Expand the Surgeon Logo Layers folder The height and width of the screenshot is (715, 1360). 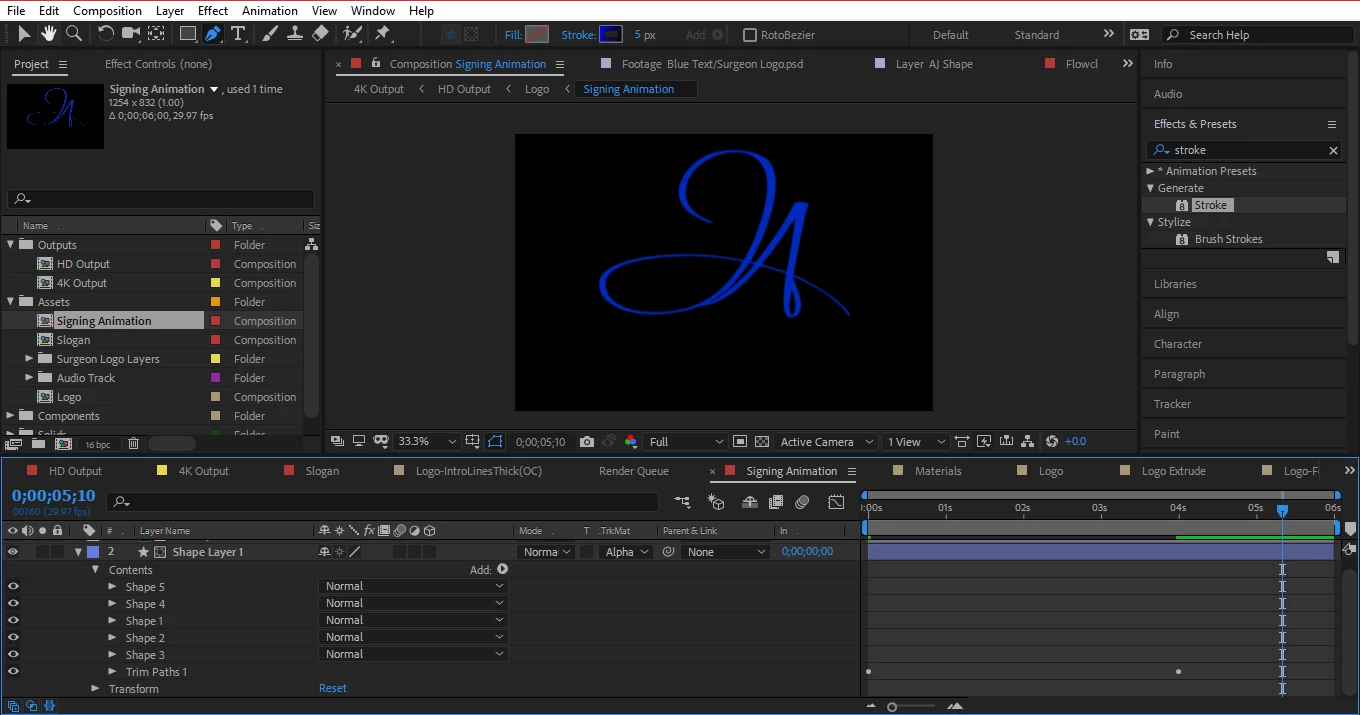[30, 359]
